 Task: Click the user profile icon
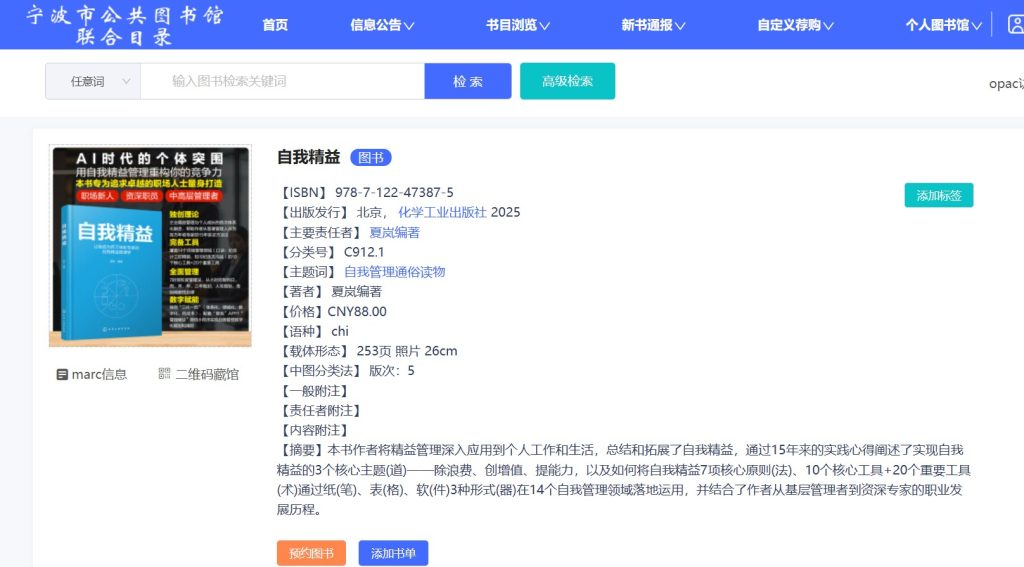click(x=1013, y=25)
